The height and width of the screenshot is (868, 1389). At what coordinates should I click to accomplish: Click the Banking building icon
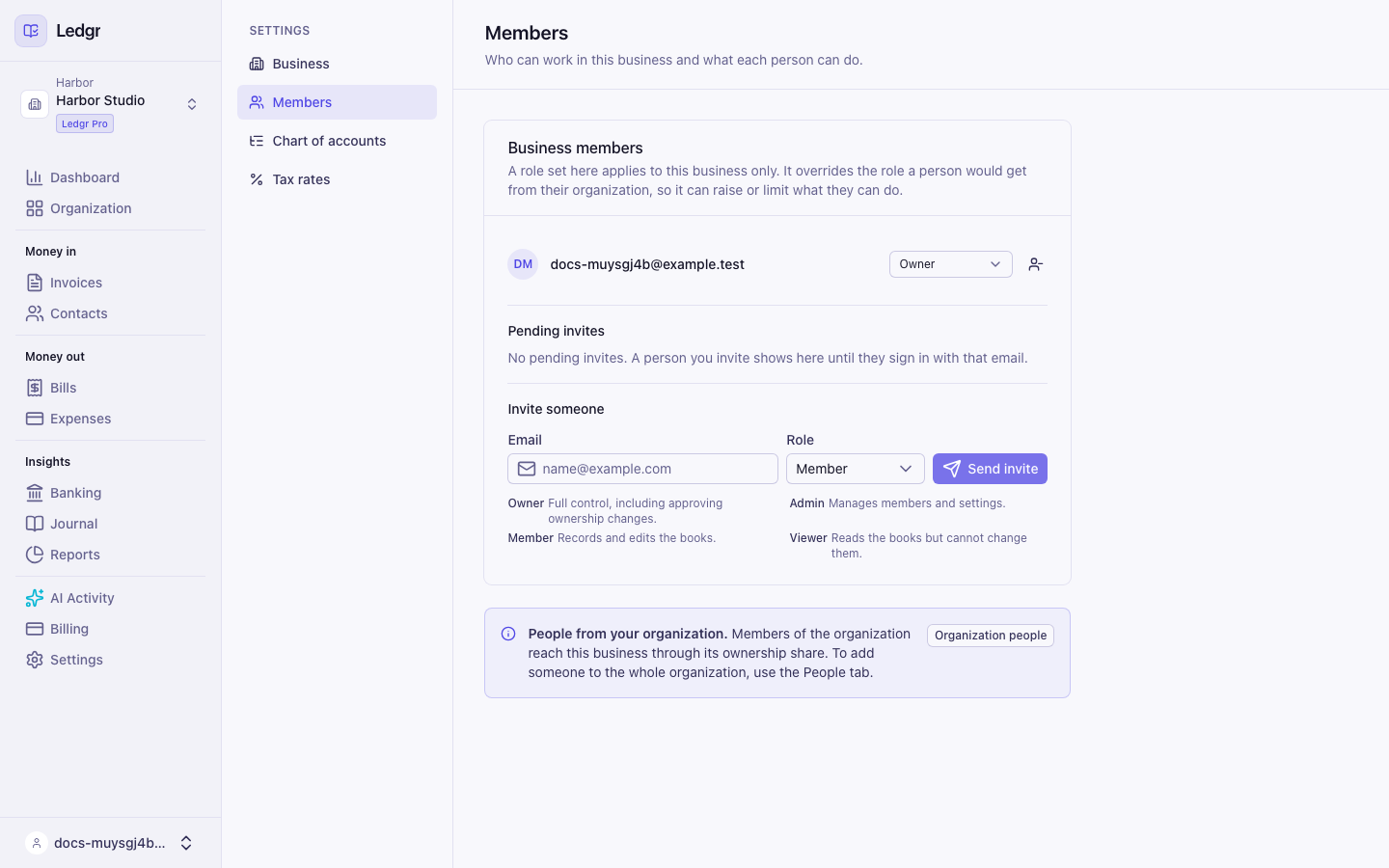(x=35, y=493)
